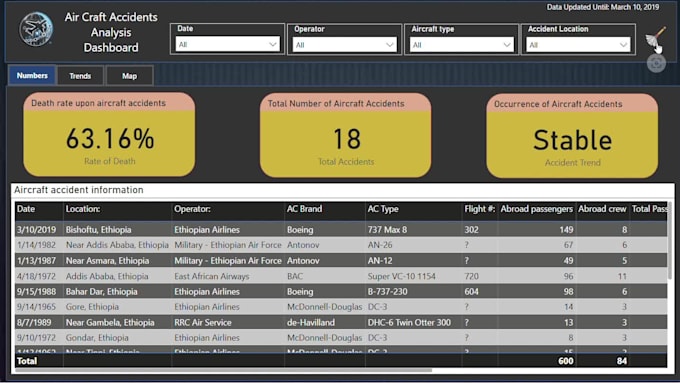Click the AC Type column header

[x=383, y=209]
